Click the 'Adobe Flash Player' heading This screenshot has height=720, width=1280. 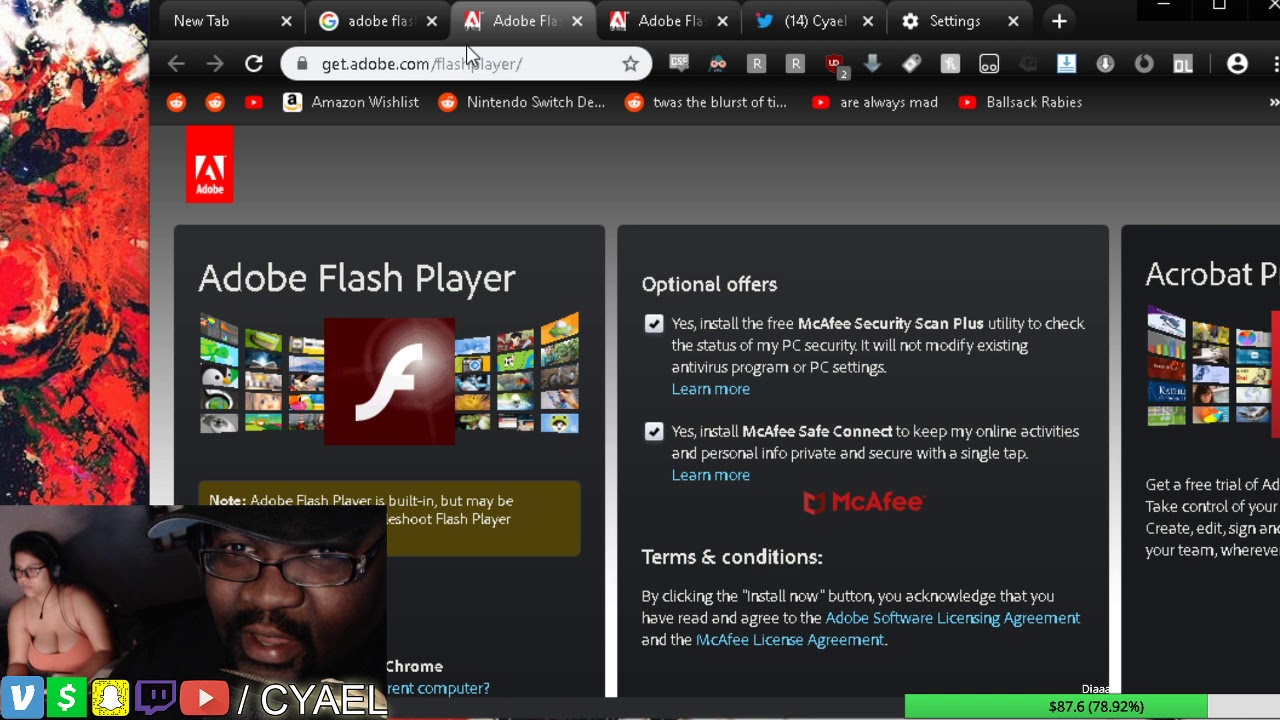(357, 278)
